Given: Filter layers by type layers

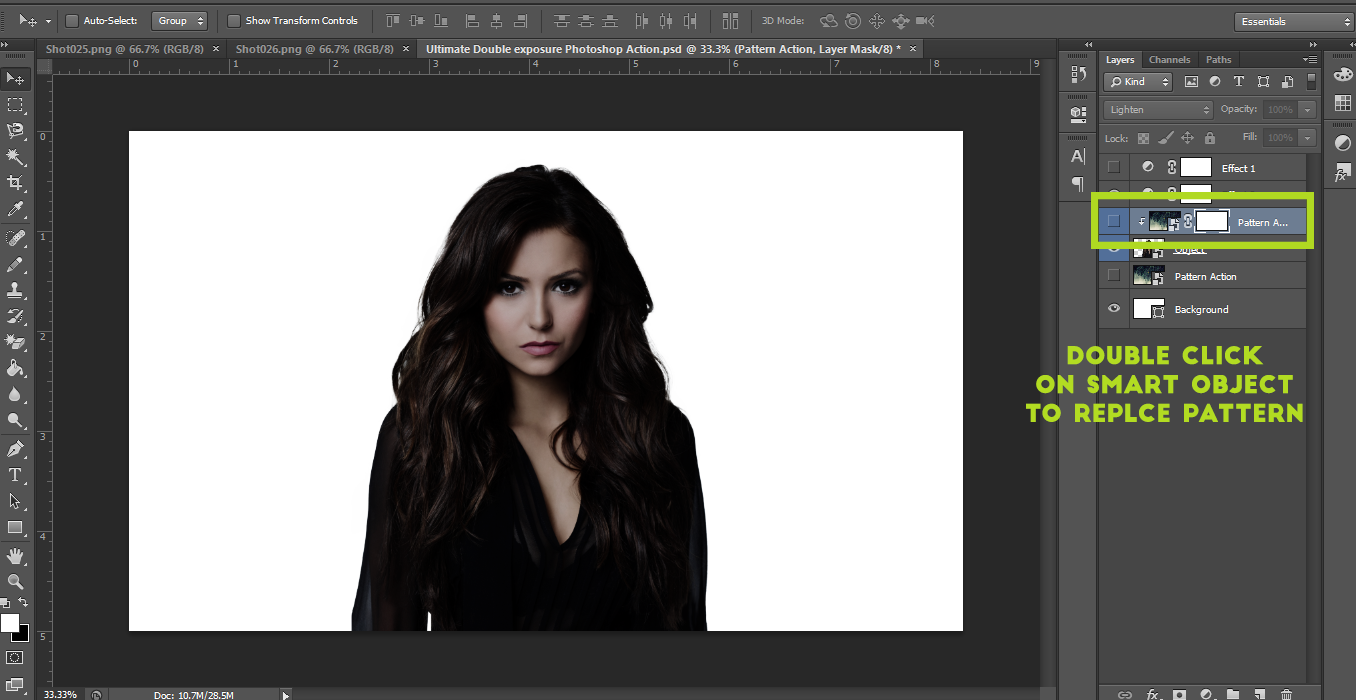Looking at the screenshot, I should (x=1239, y=82).
